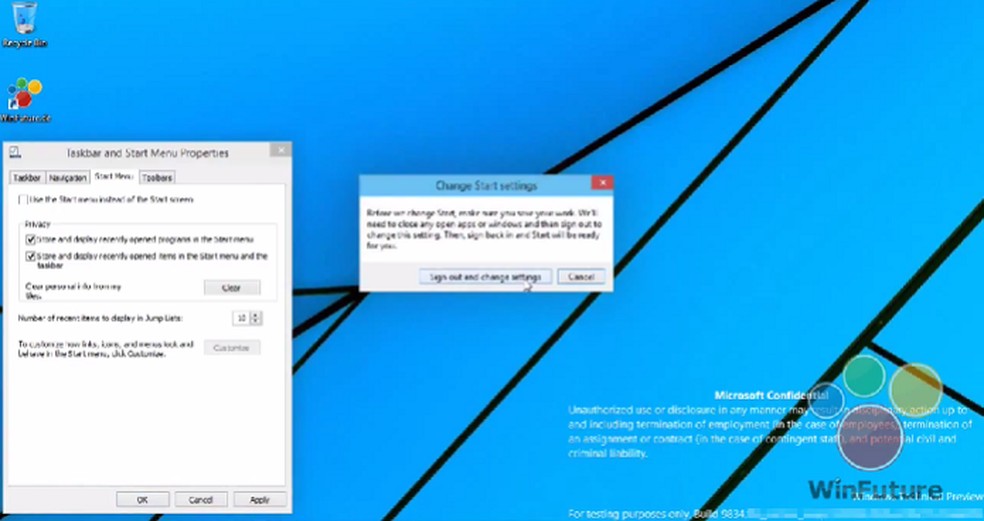
Task: Click the Privacy group label
Action: pos(37,224)
